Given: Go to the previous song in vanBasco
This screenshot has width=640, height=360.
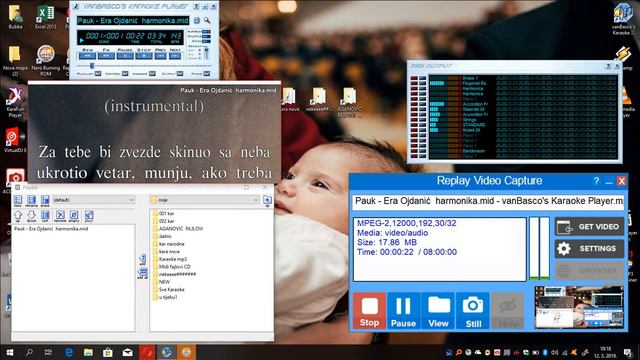Looking at the screenshot, I should (160, 56).
